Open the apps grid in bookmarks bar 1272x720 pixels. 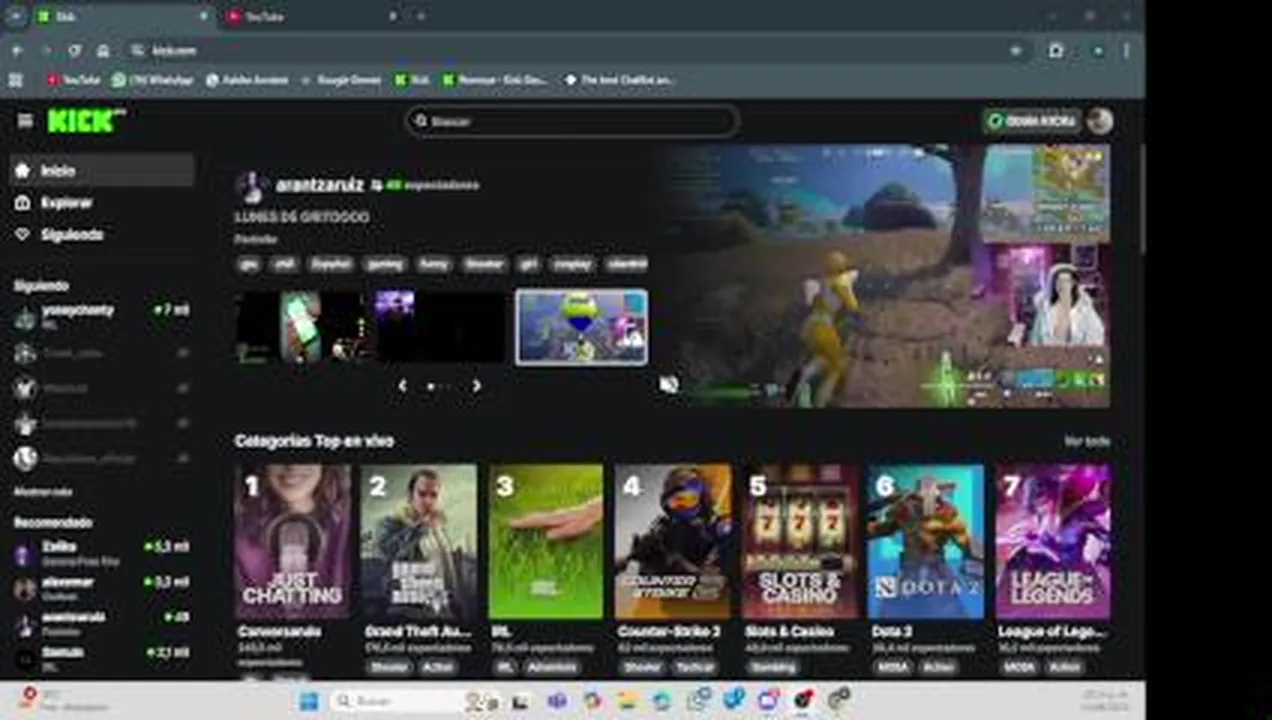(x=15, y=80)
